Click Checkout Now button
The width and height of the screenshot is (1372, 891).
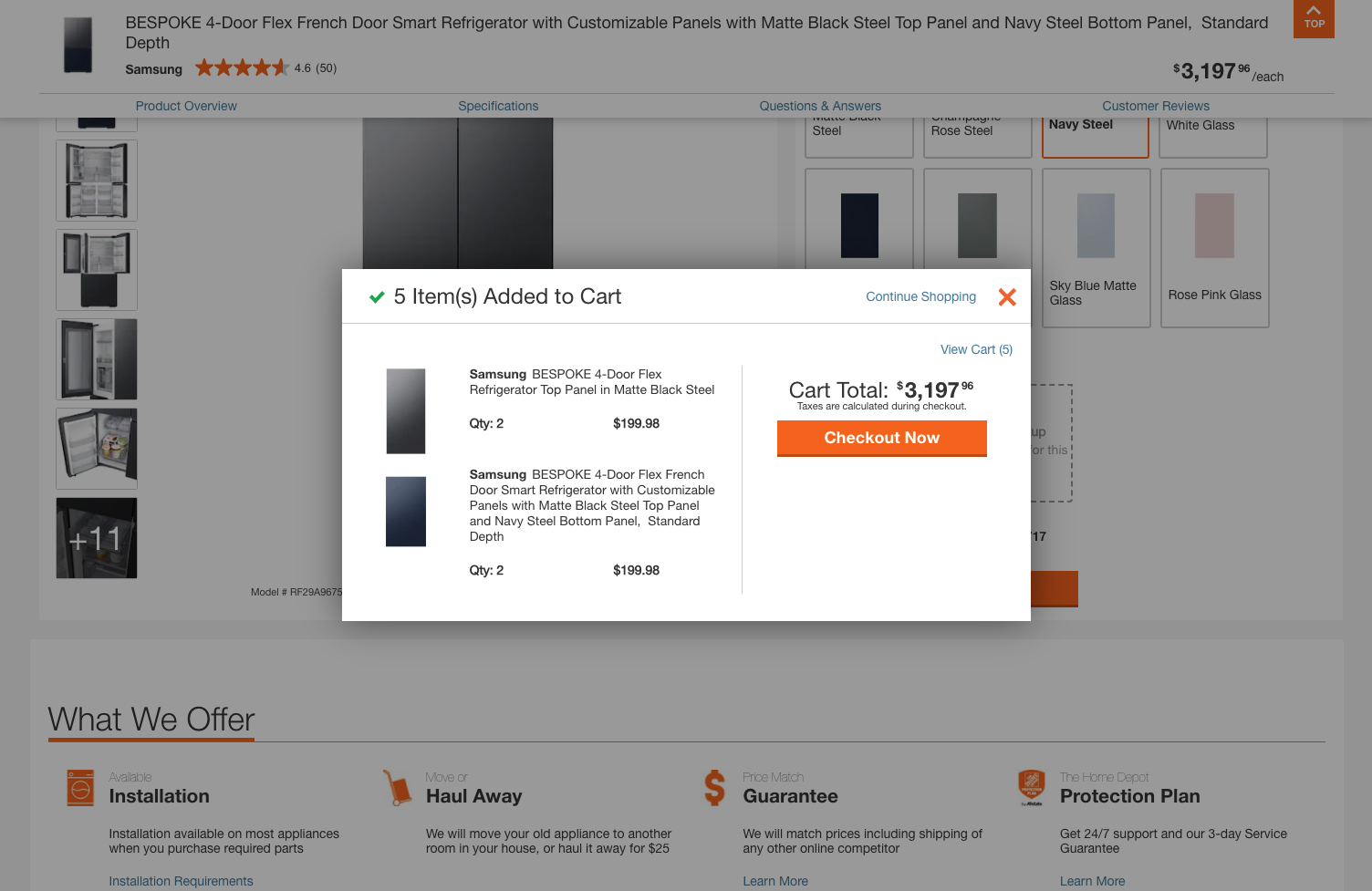(x=882, y=438)
